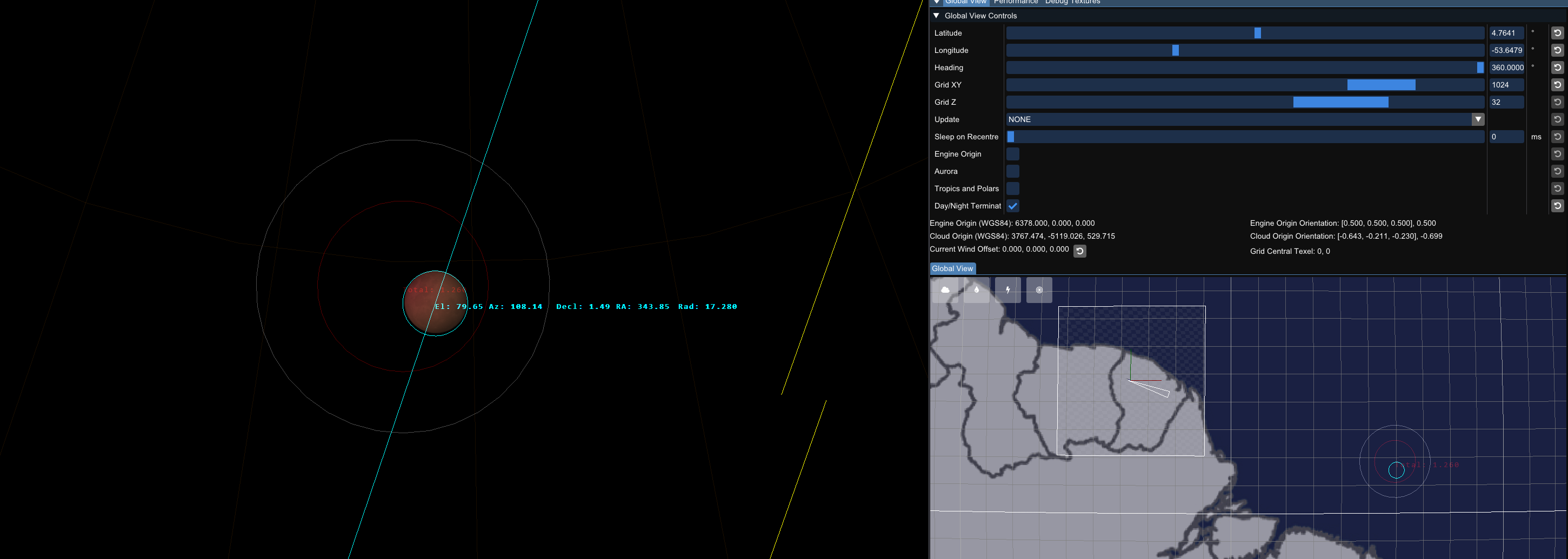Image resolution: width=1568 pixels, height=559 pixels.
Task: Select the Global View tab above the map
Action: pos(952,268)
